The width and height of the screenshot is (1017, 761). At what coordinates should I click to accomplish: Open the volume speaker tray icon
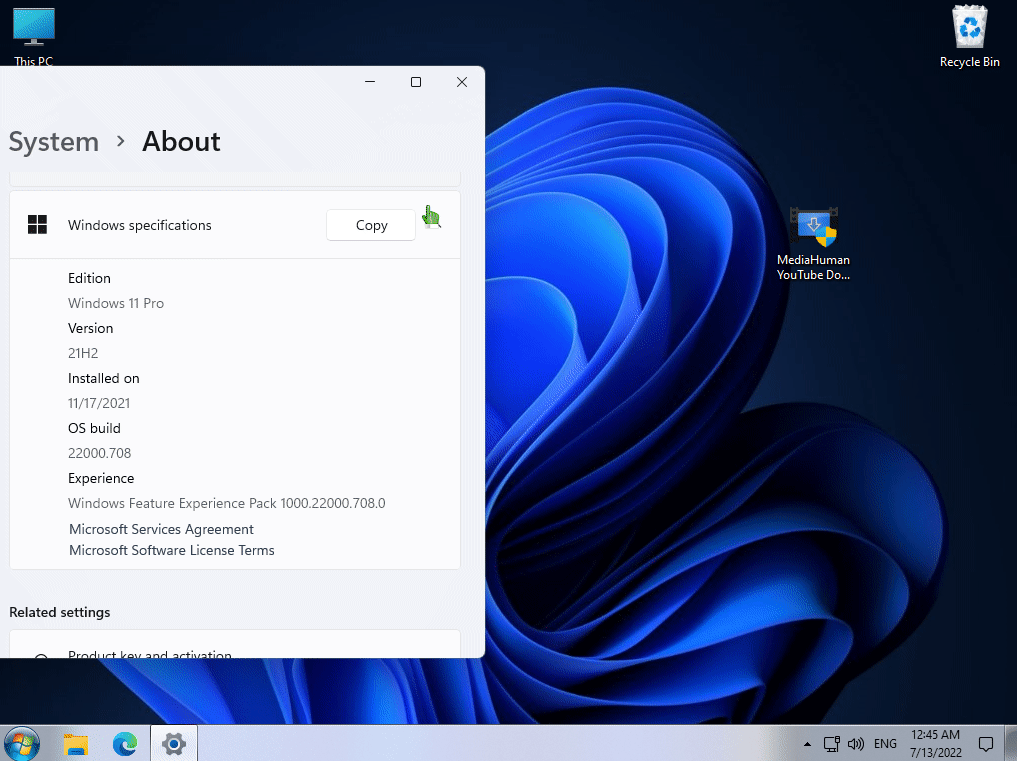click(x=855, y=744)
